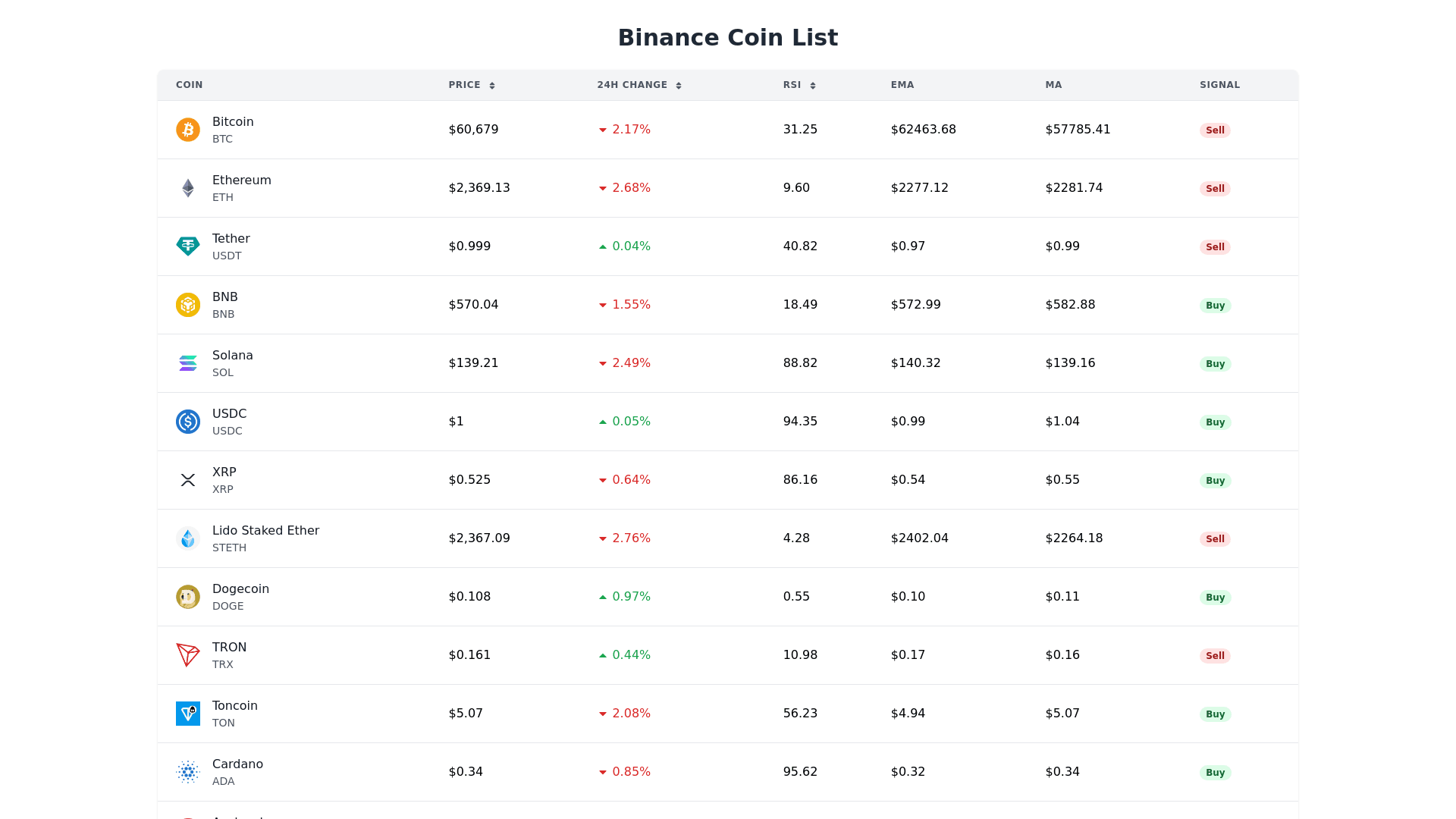Click the Toncoin blue square icon
Image resolution: width=1456 pixels, height=819 pixels.
[188, 714]
